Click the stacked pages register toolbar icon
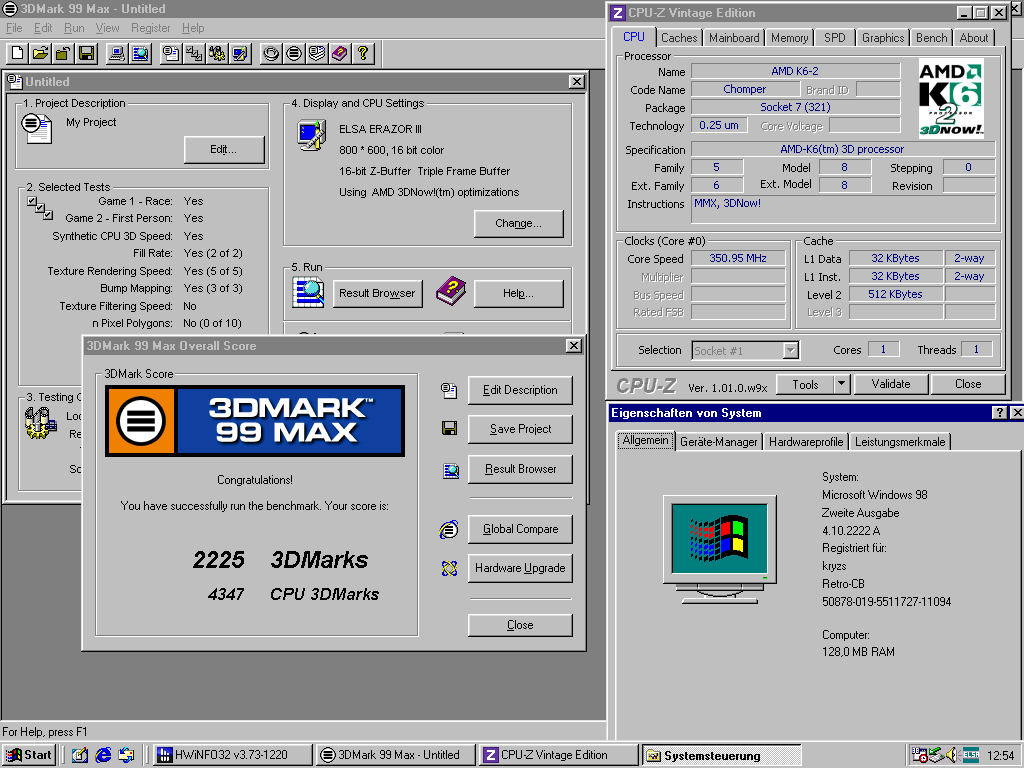This screenshot has height=768, width=1024. 317,53
